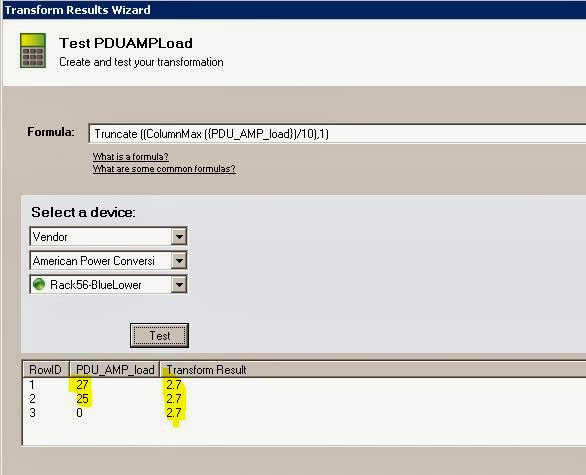This screenshot has height=475, width=586.
Task: Click the 'Select a device:' label
Action: (83, 212)
